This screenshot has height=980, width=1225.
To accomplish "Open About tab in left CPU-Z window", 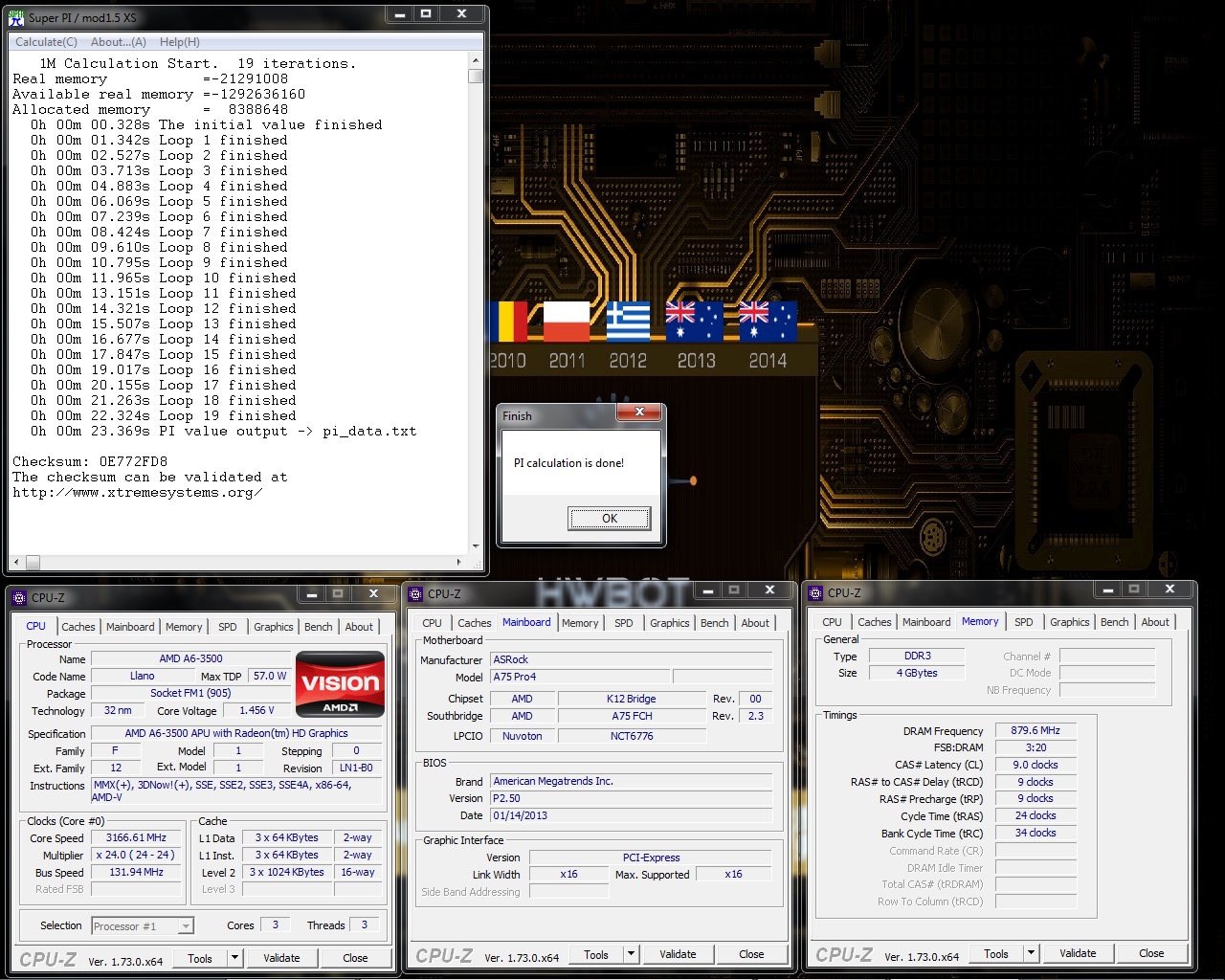I will [360, 627].
